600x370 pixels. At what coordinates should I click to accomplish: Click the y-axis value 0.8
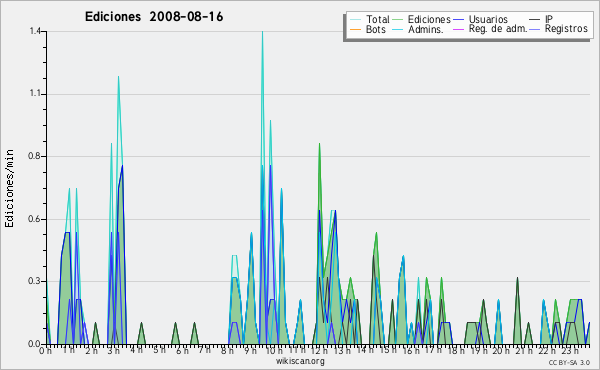(35, 156)
